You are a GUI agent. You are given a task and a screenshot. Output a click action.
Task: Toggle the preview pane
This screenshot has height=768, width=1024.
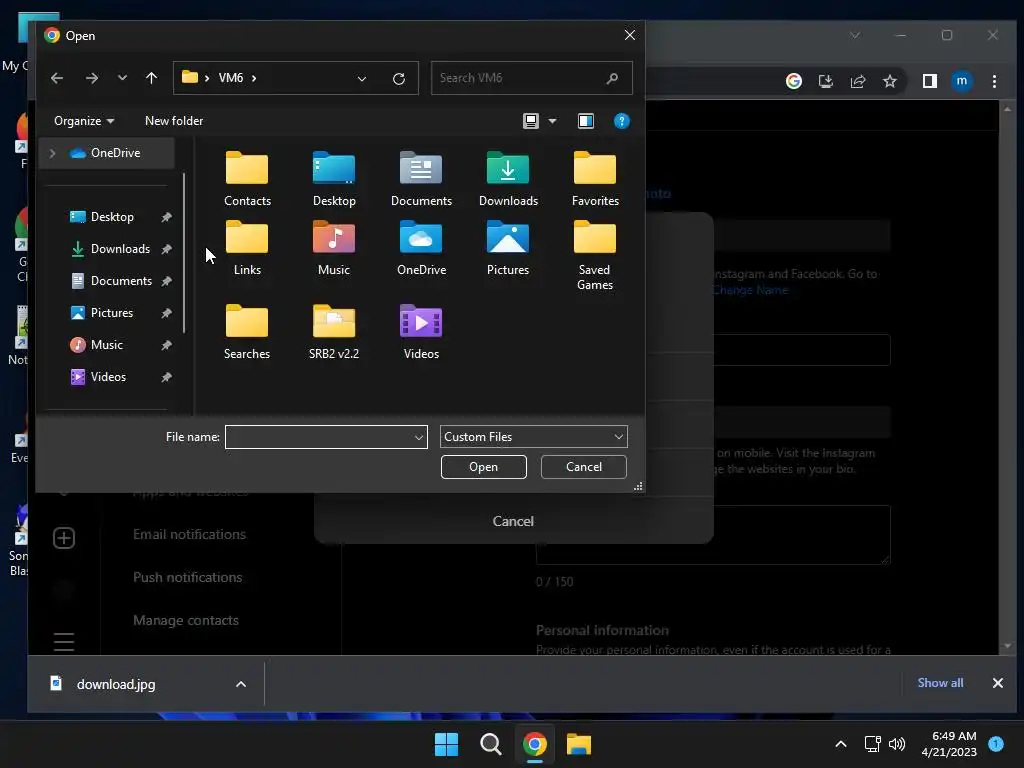pyautogui.click(x=586, y=121)
